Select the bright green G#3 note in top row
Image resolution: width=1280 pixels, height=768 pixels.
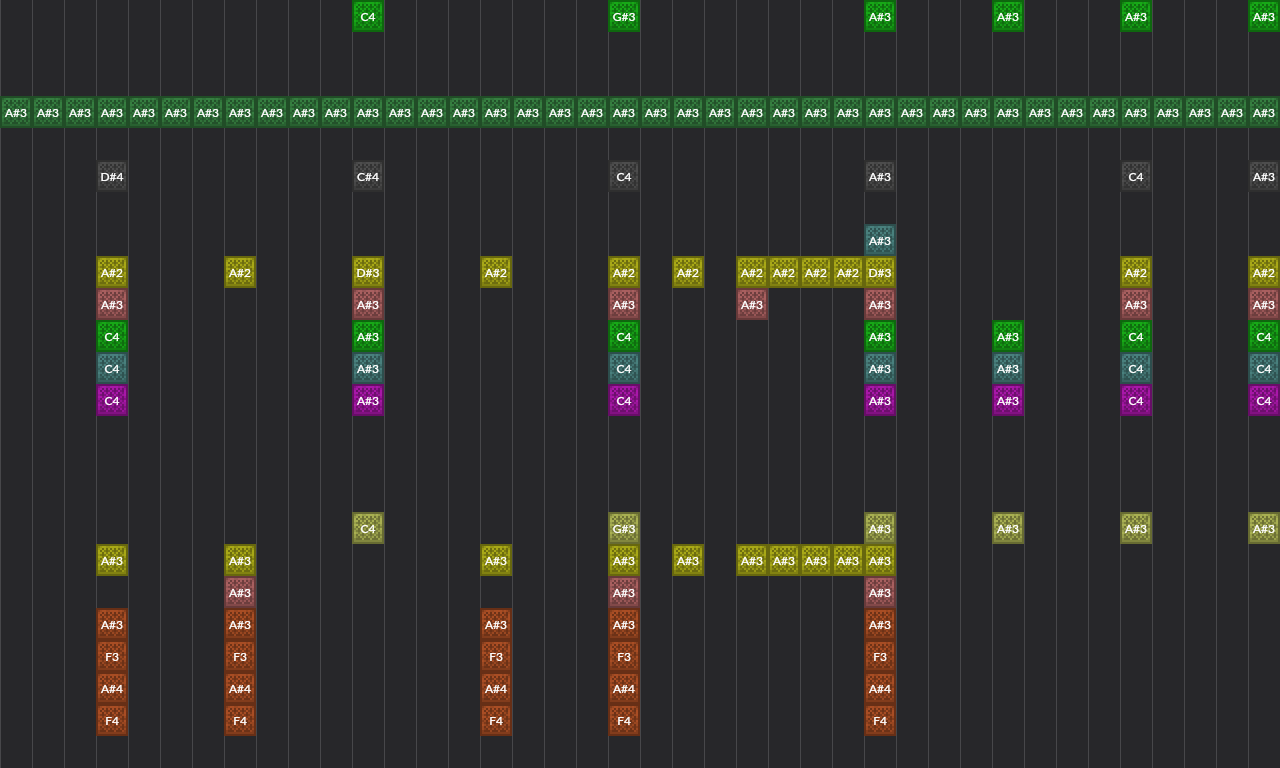(x=624, y=17)
